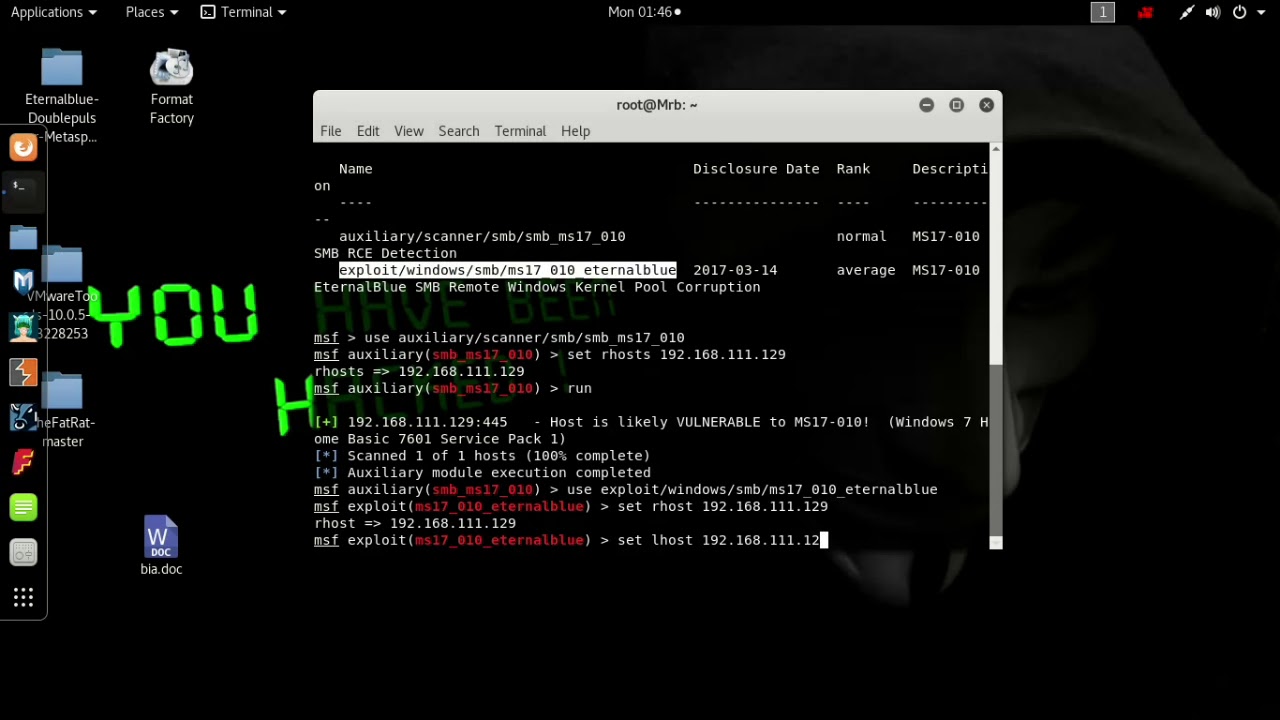Expand the system menu arrow

tap(1262, 12)
